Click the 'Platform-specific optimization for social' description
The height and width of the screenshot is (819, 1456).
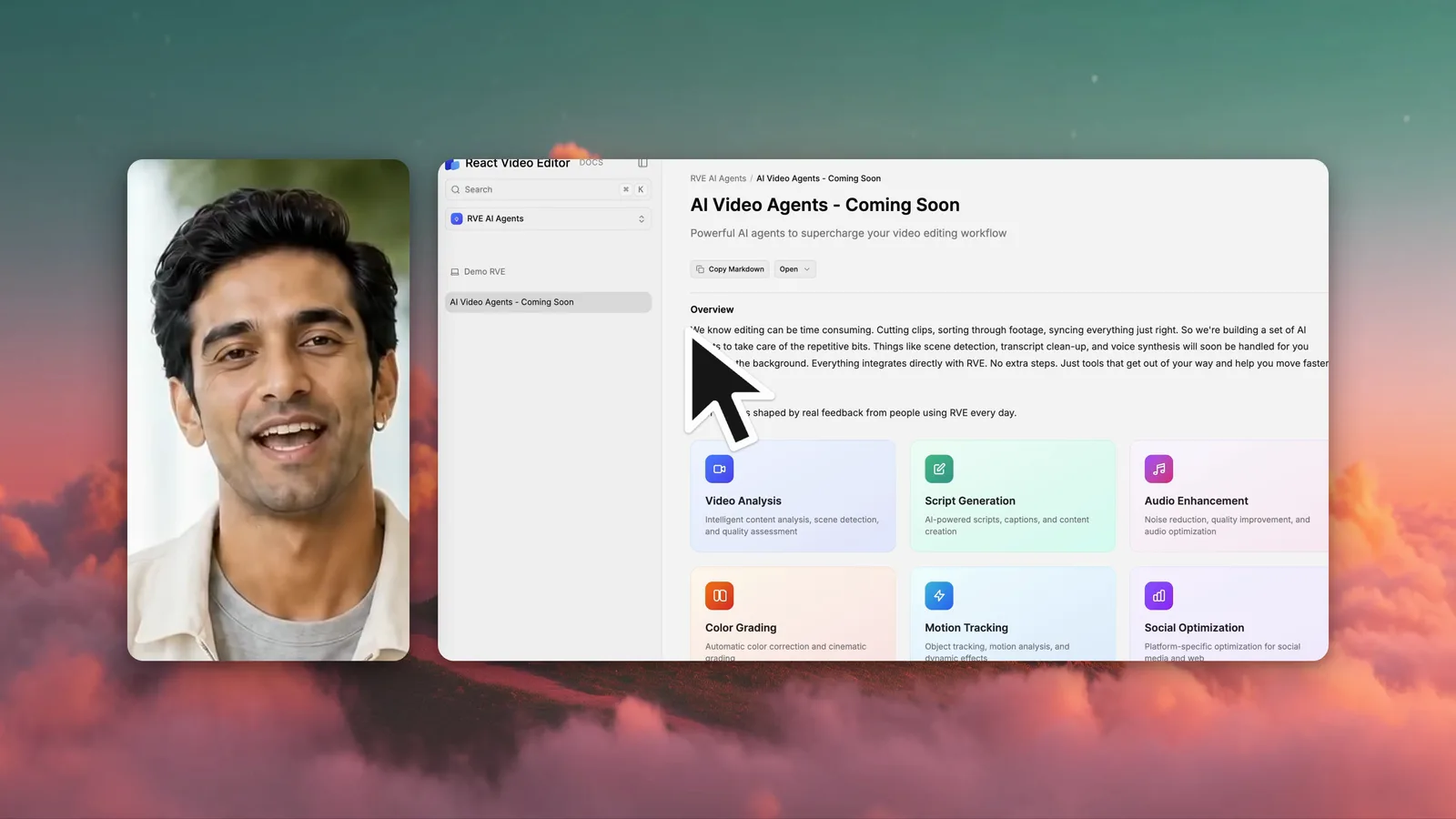point(1222,652)
